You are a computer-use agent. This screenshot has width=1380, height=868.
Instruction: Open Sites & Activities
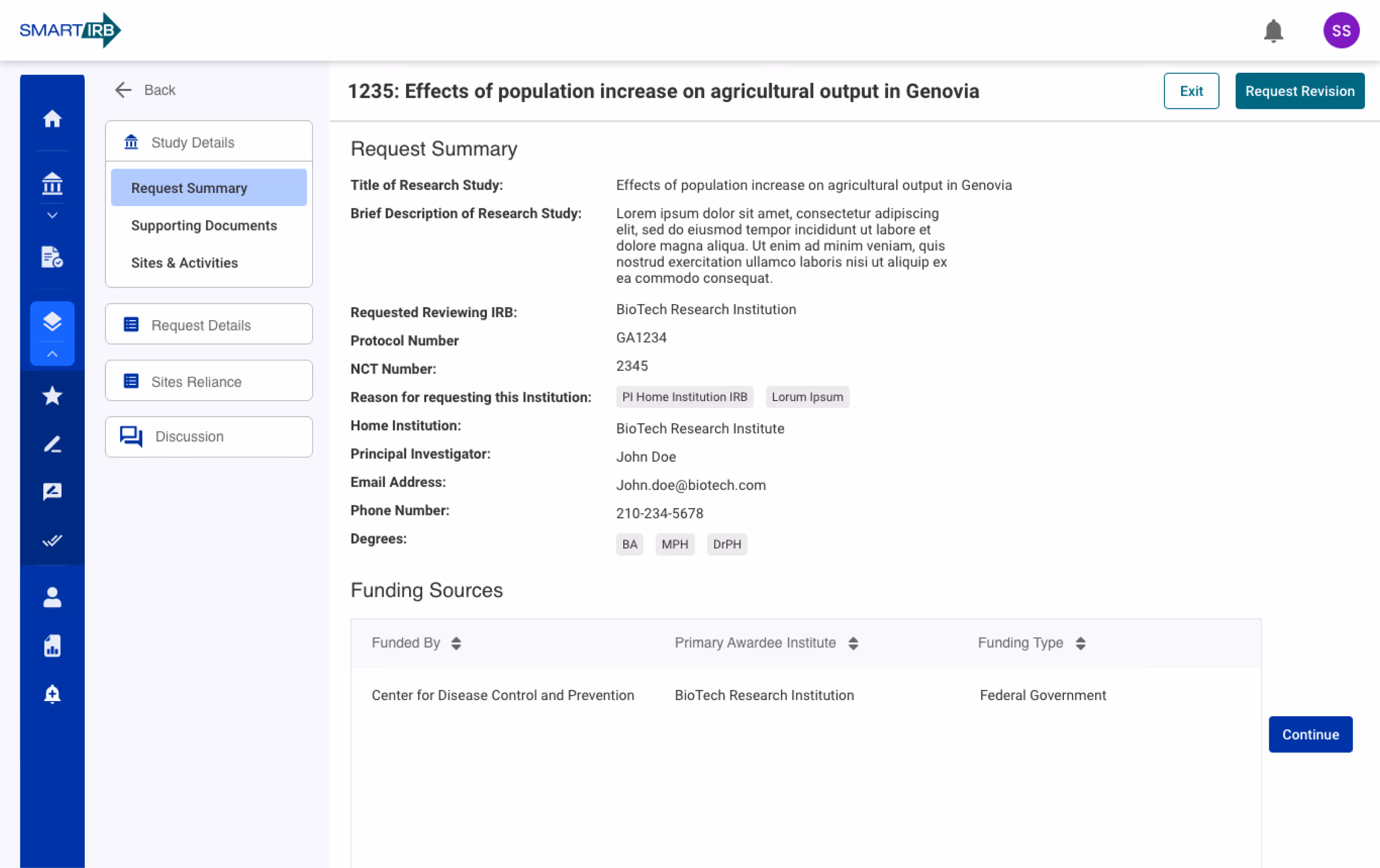184,262
